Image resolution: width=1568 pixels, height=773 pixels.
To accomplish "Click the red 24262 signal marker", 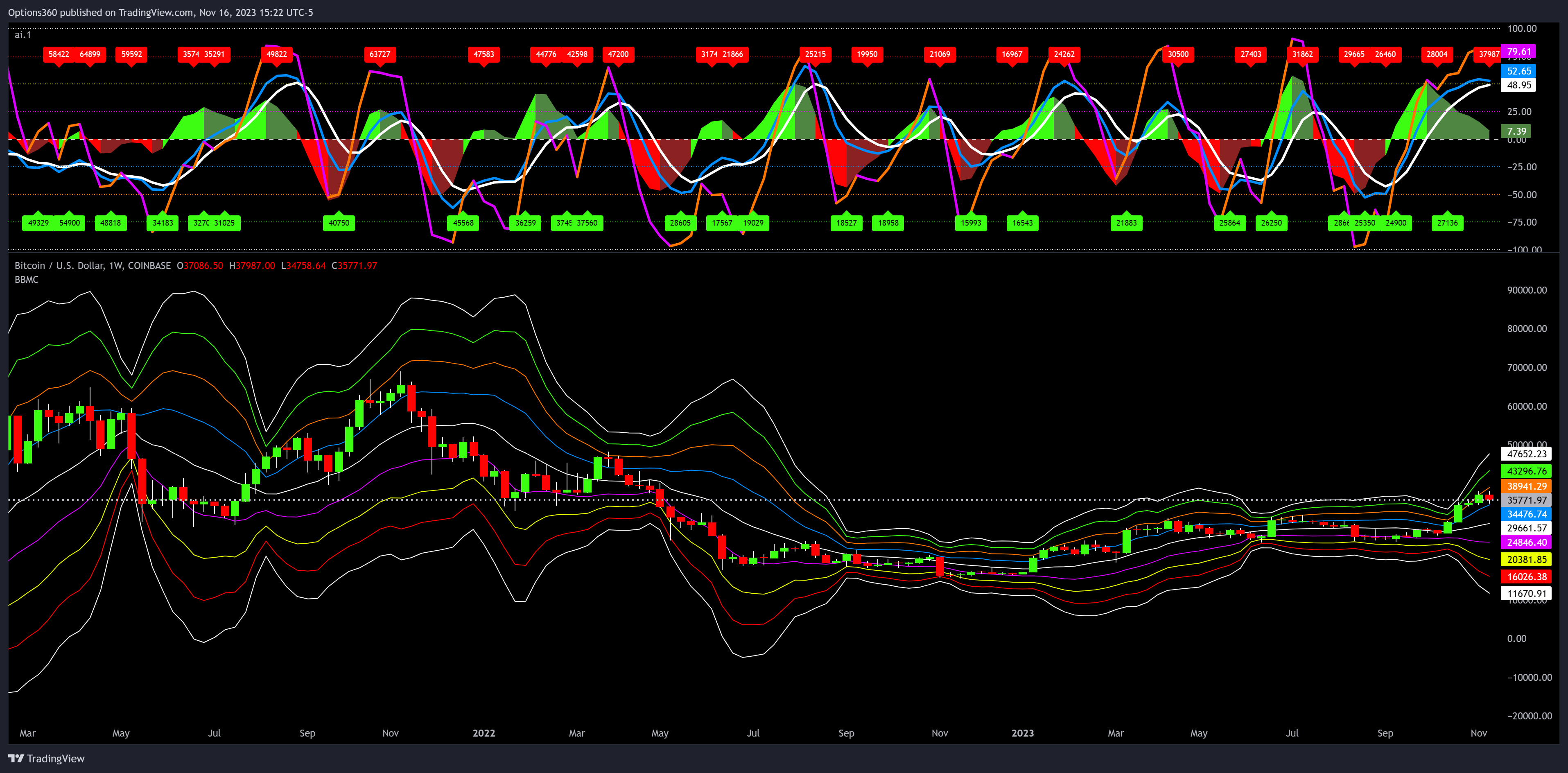I will (1064, 54).
